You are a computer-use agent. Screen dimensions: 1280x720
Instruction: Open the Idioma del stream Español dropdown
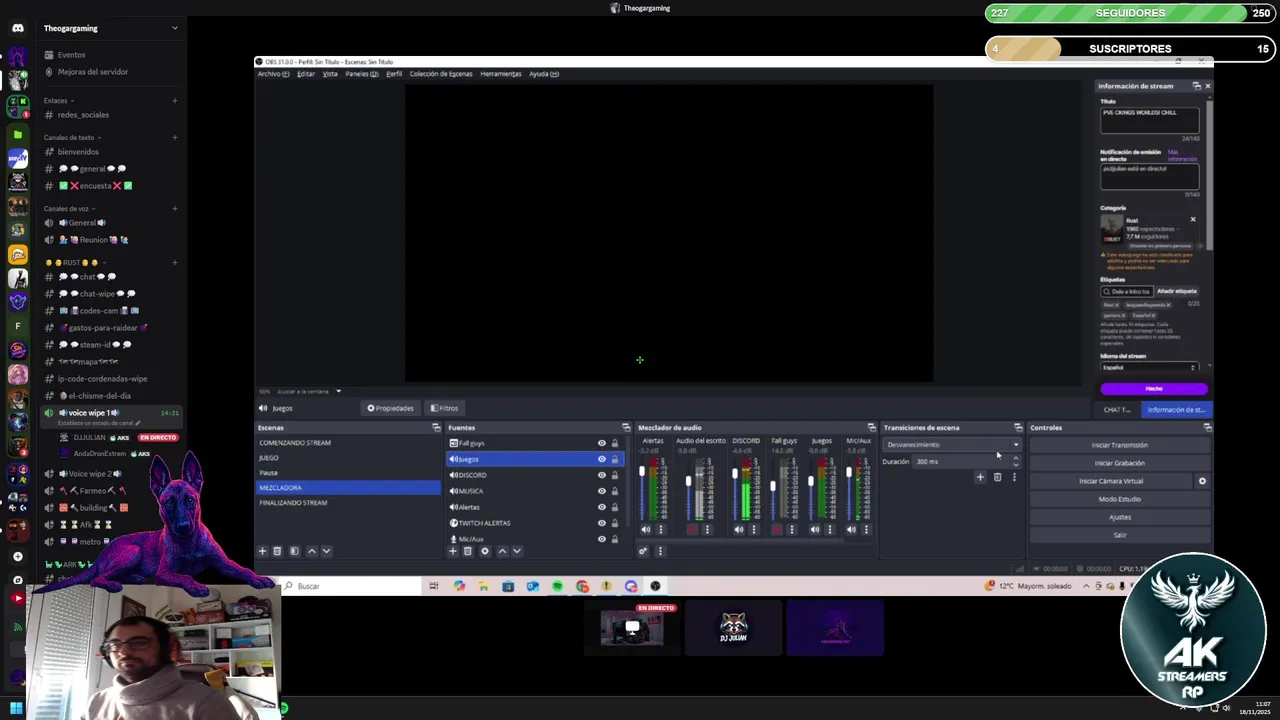1149,367
